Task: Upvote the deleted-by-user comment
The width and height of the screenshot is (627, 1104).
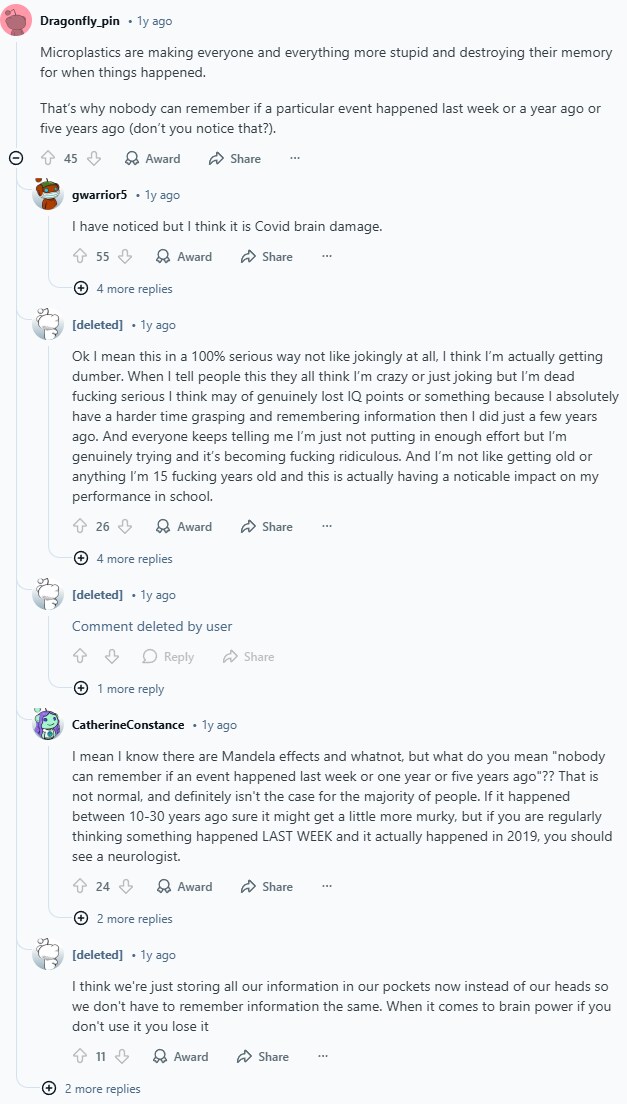Action: coord(80,656)
